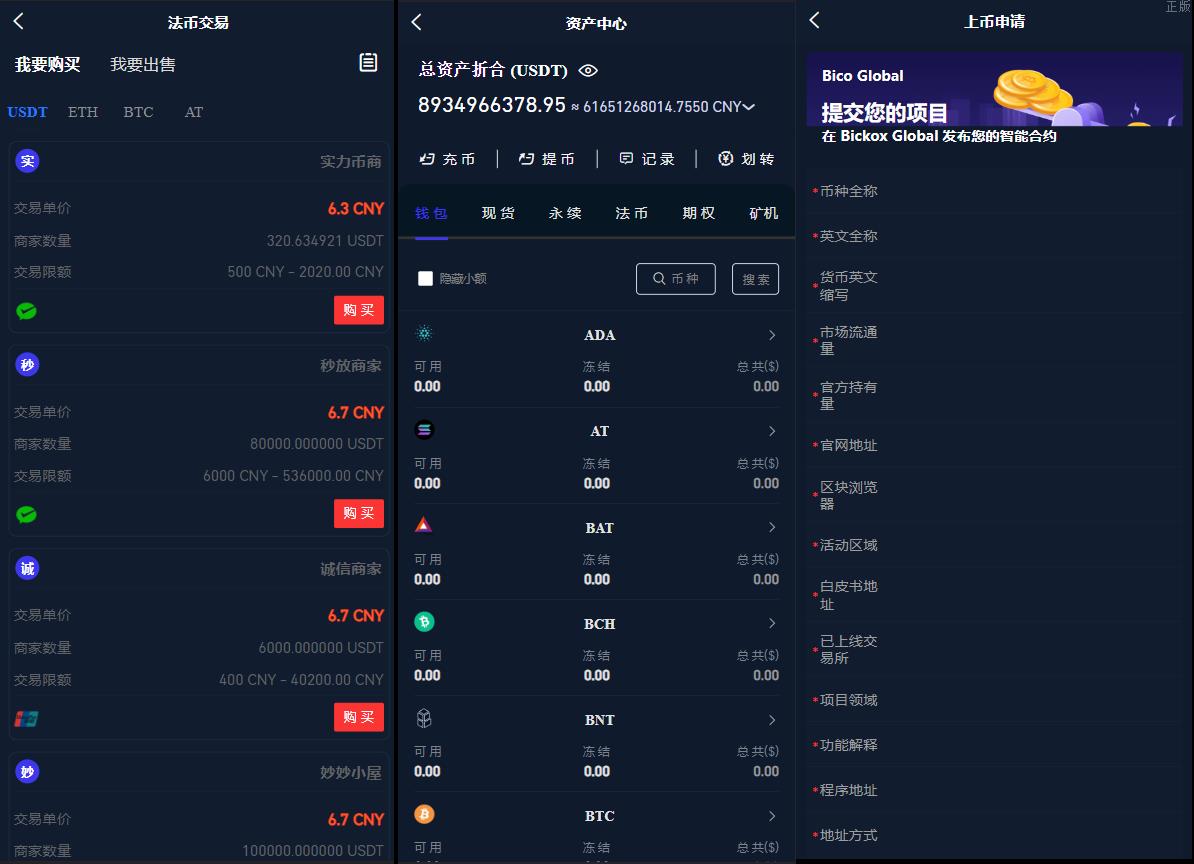The width and height of the screenshot is (1194, 864).
Task: Go back from the 法币交易 screen
Action: 18,21
